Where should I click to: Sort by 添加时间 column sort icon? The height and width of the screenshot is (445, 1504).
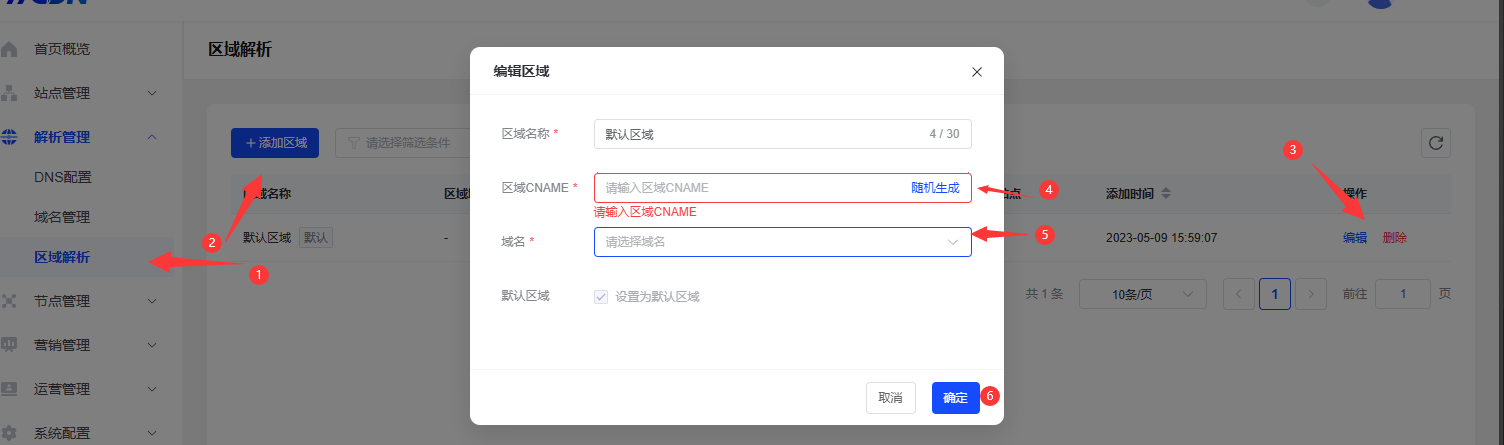tap(1165, 193)
